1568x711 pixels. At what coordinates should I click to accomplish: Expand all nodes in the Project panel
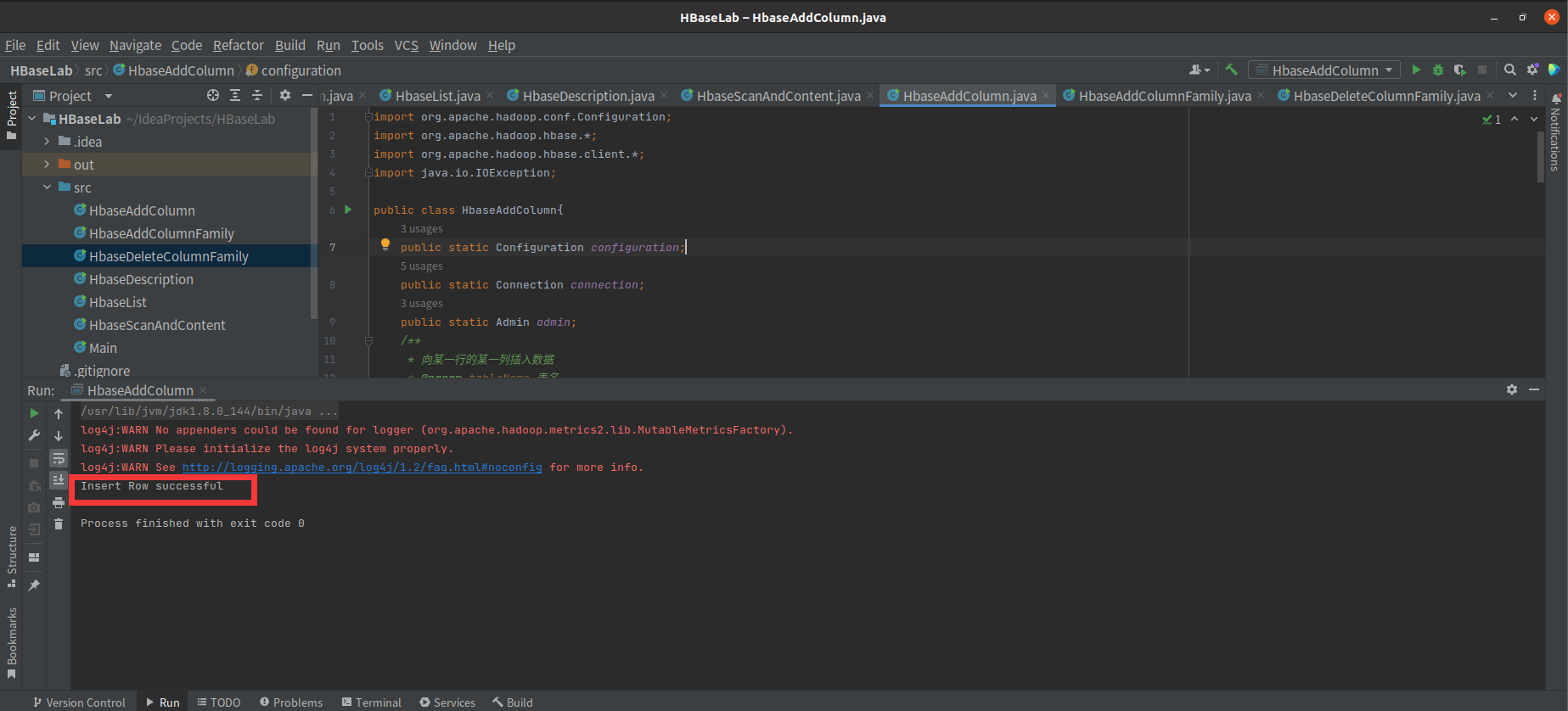pyautogui.click(x=235, y=96)
